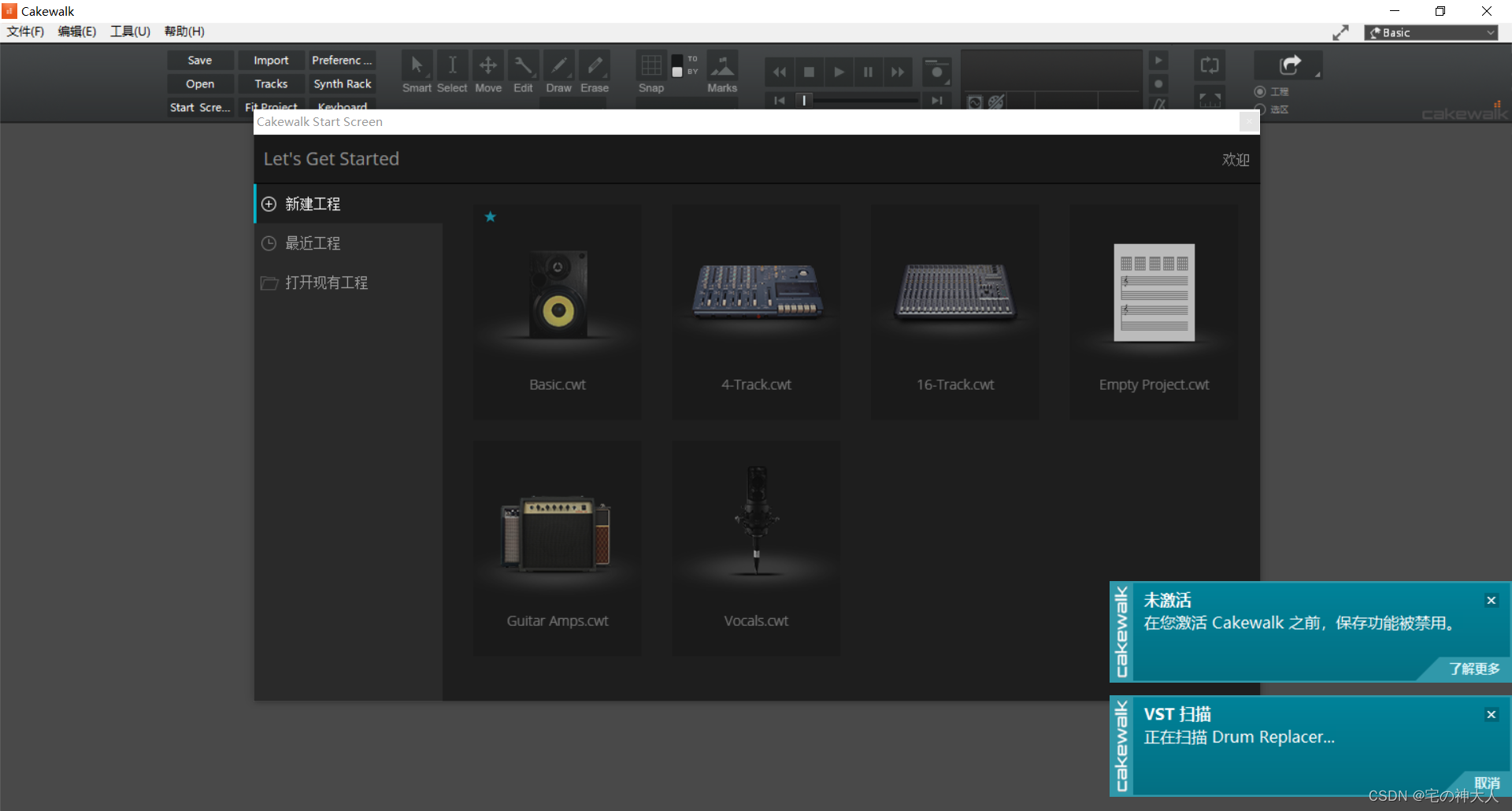Fast forward the transport
This screenshot has height=811, width=1512.
898,72
